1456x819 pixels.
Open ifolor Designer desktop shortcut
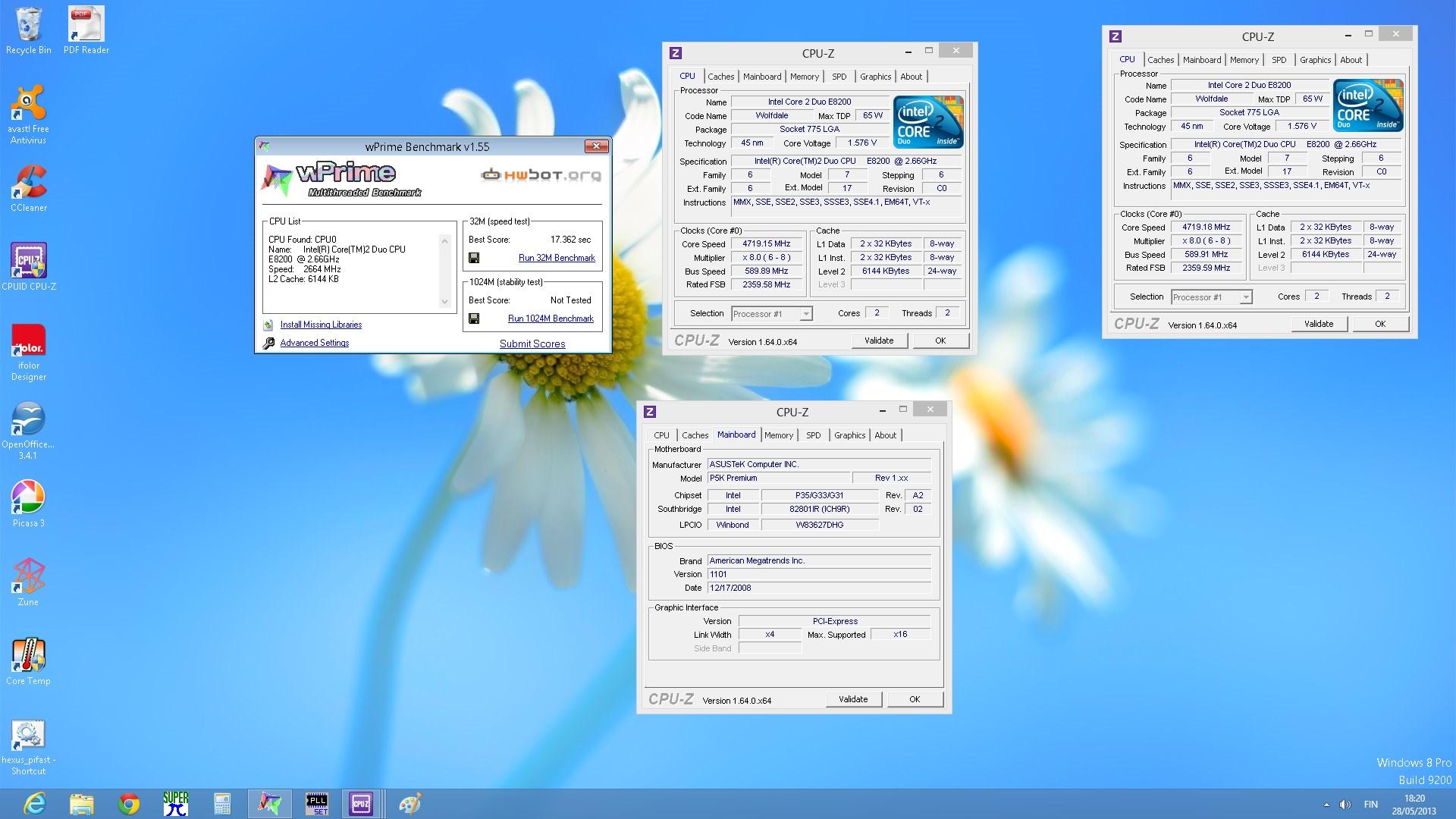pyautogui.click(x=29, y=352)
